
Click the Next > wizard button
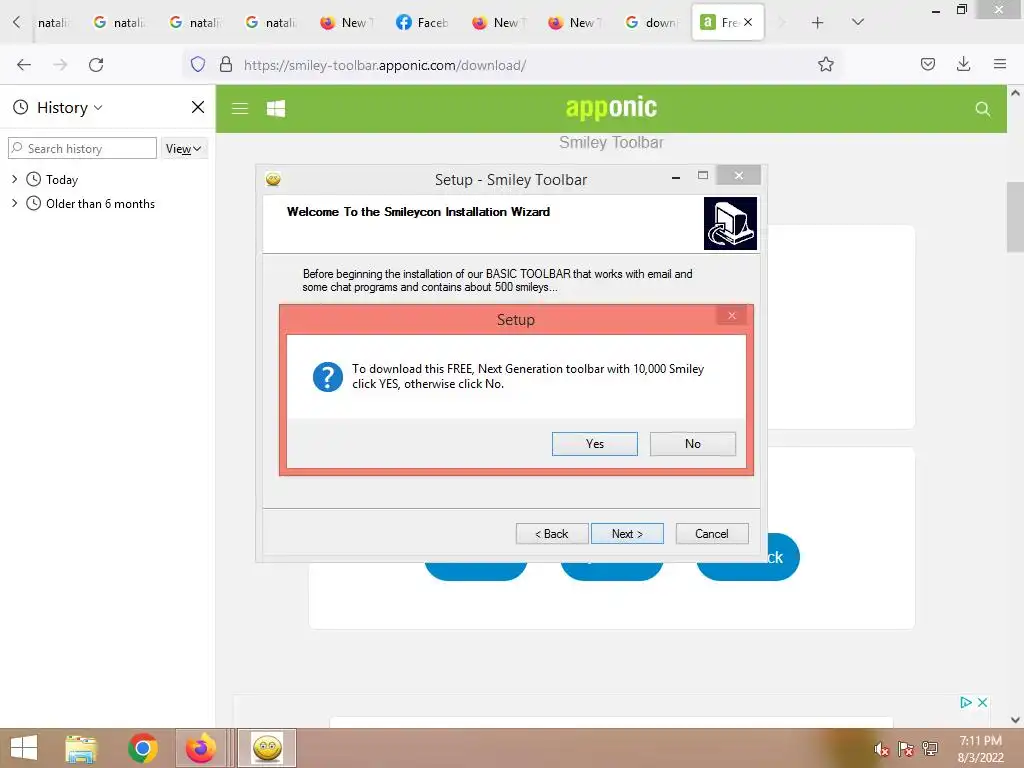coord(627,534)
